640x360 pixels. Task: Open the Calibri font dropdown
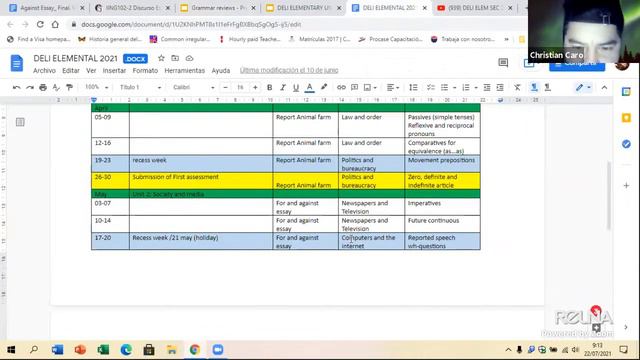[193, 87]
